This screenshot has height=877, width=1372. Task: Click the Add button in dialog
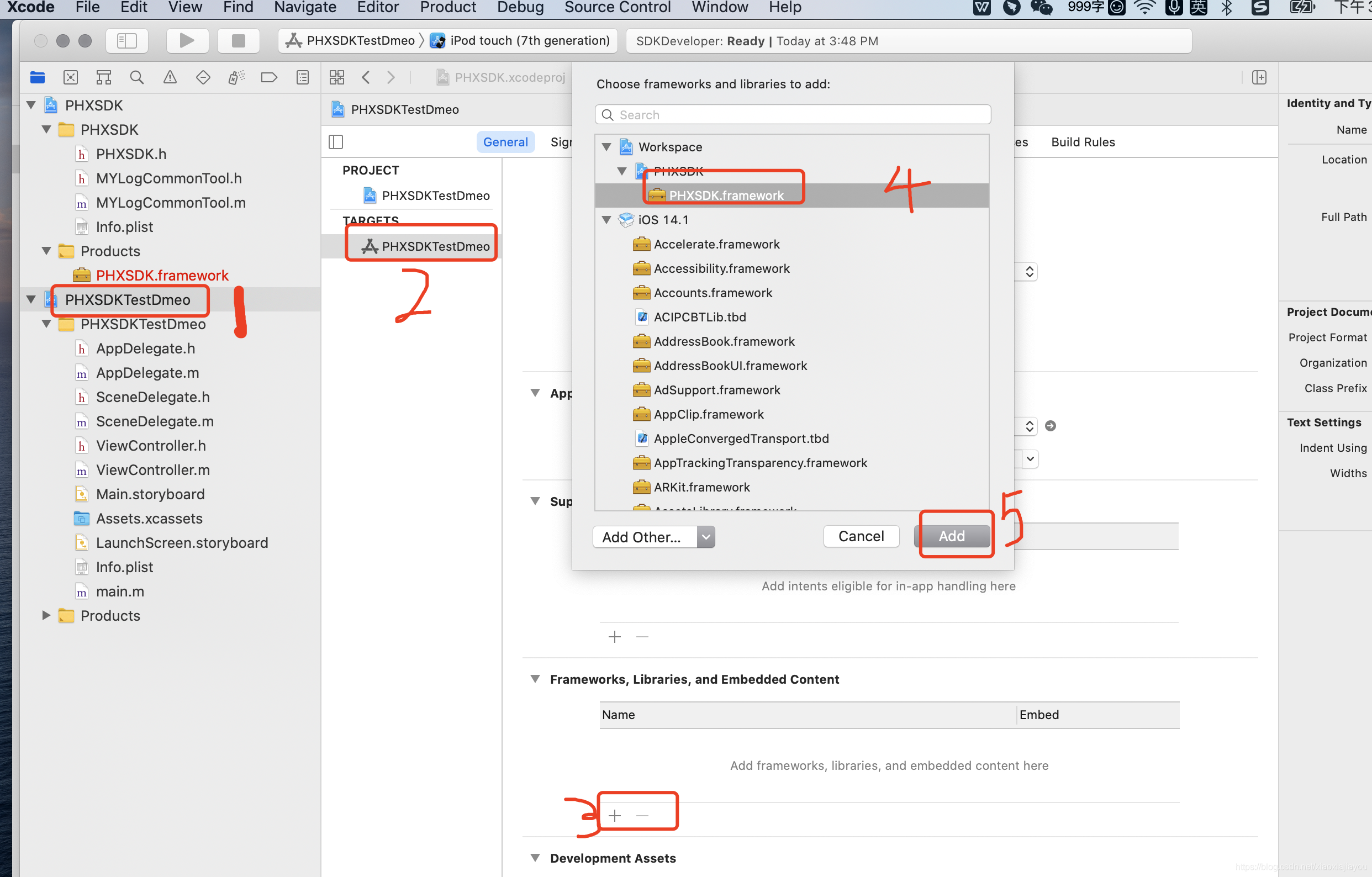[952, 536]
